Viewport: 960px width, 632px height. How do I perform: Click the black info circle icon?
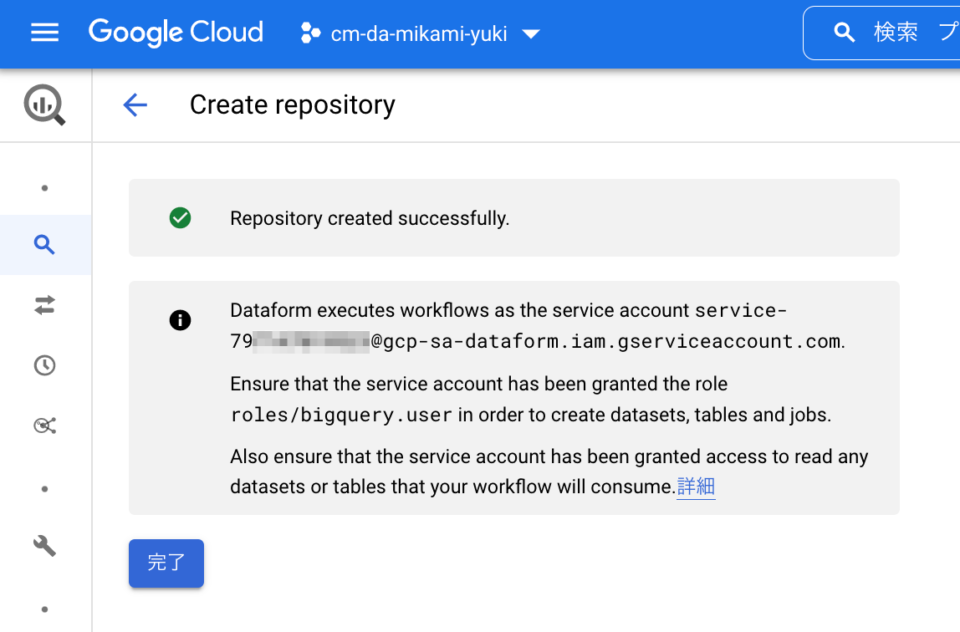pos(180,320)
